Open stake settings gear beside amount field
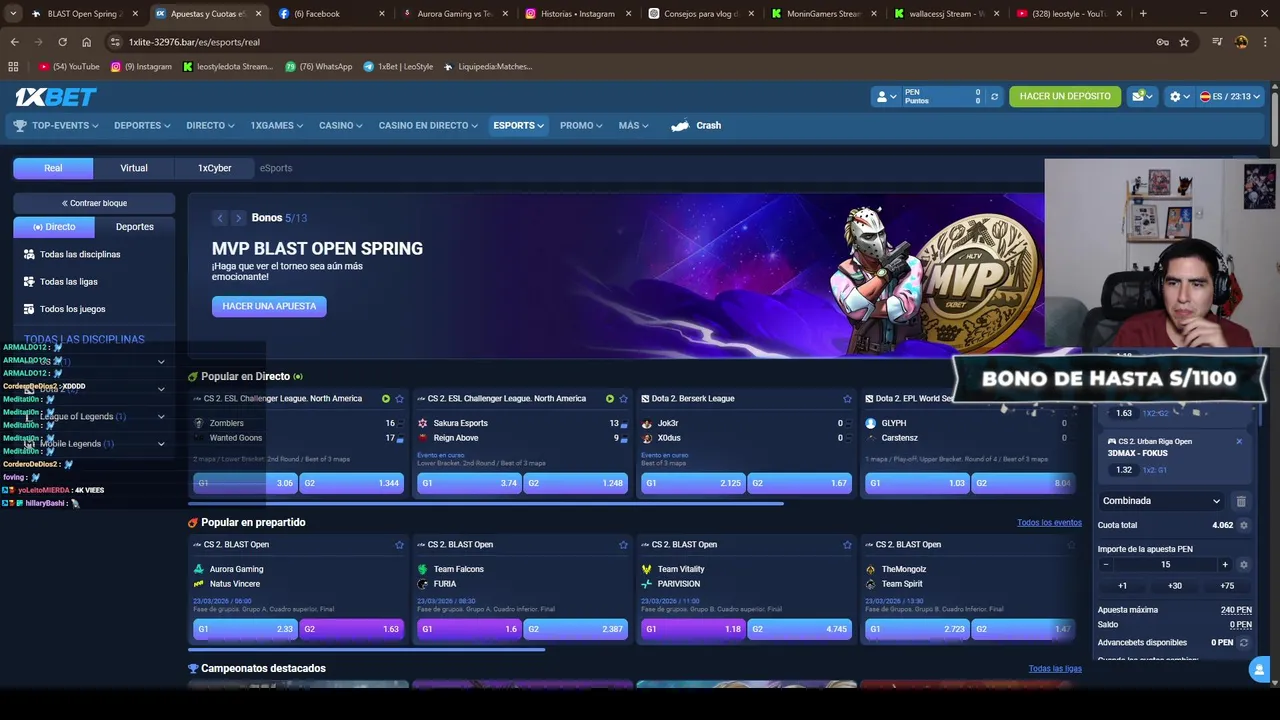 click(1244, 565)
